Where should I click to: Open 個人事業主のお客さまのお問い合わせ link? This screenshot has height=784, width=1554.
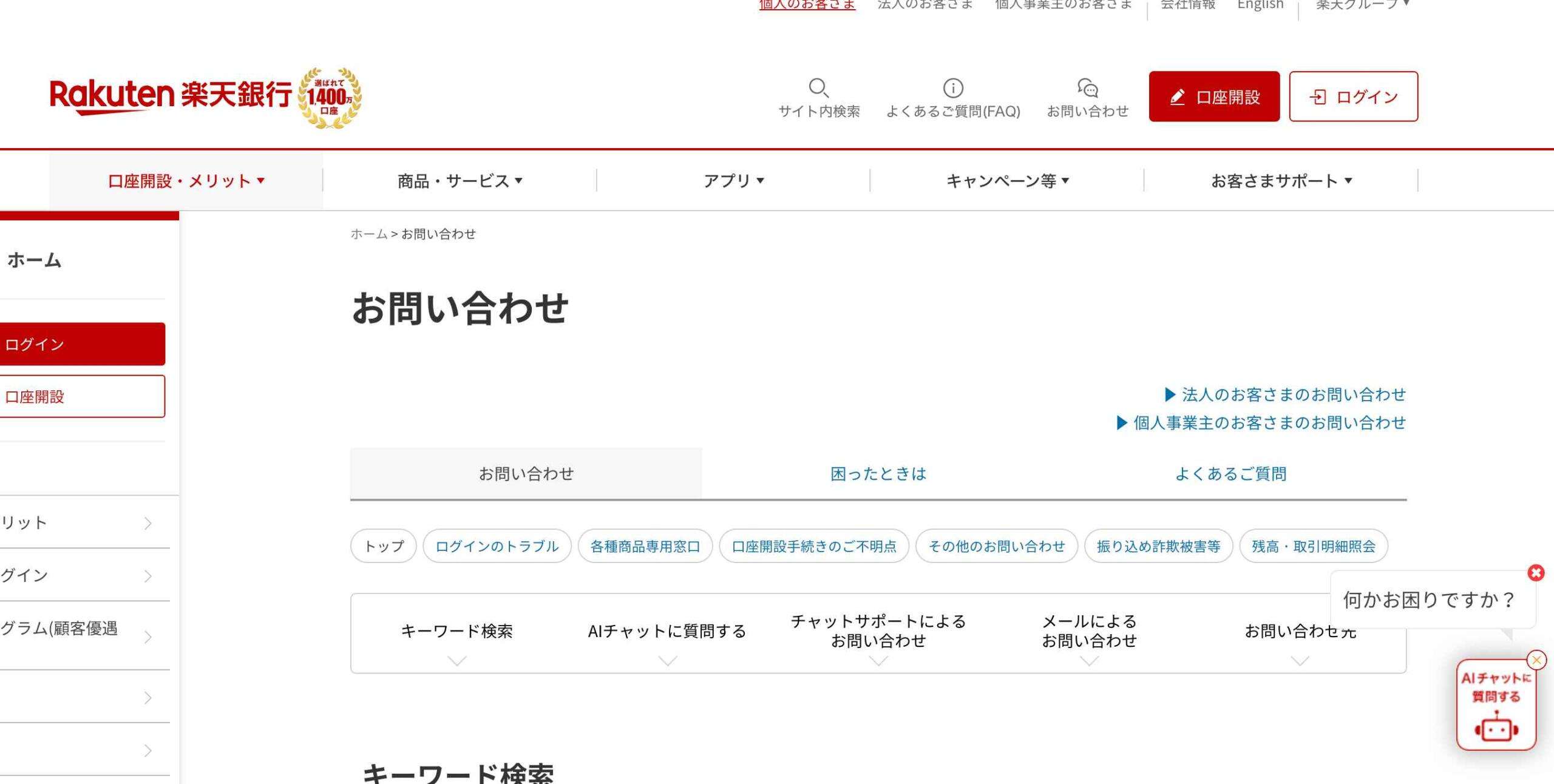click(1261, 423)
